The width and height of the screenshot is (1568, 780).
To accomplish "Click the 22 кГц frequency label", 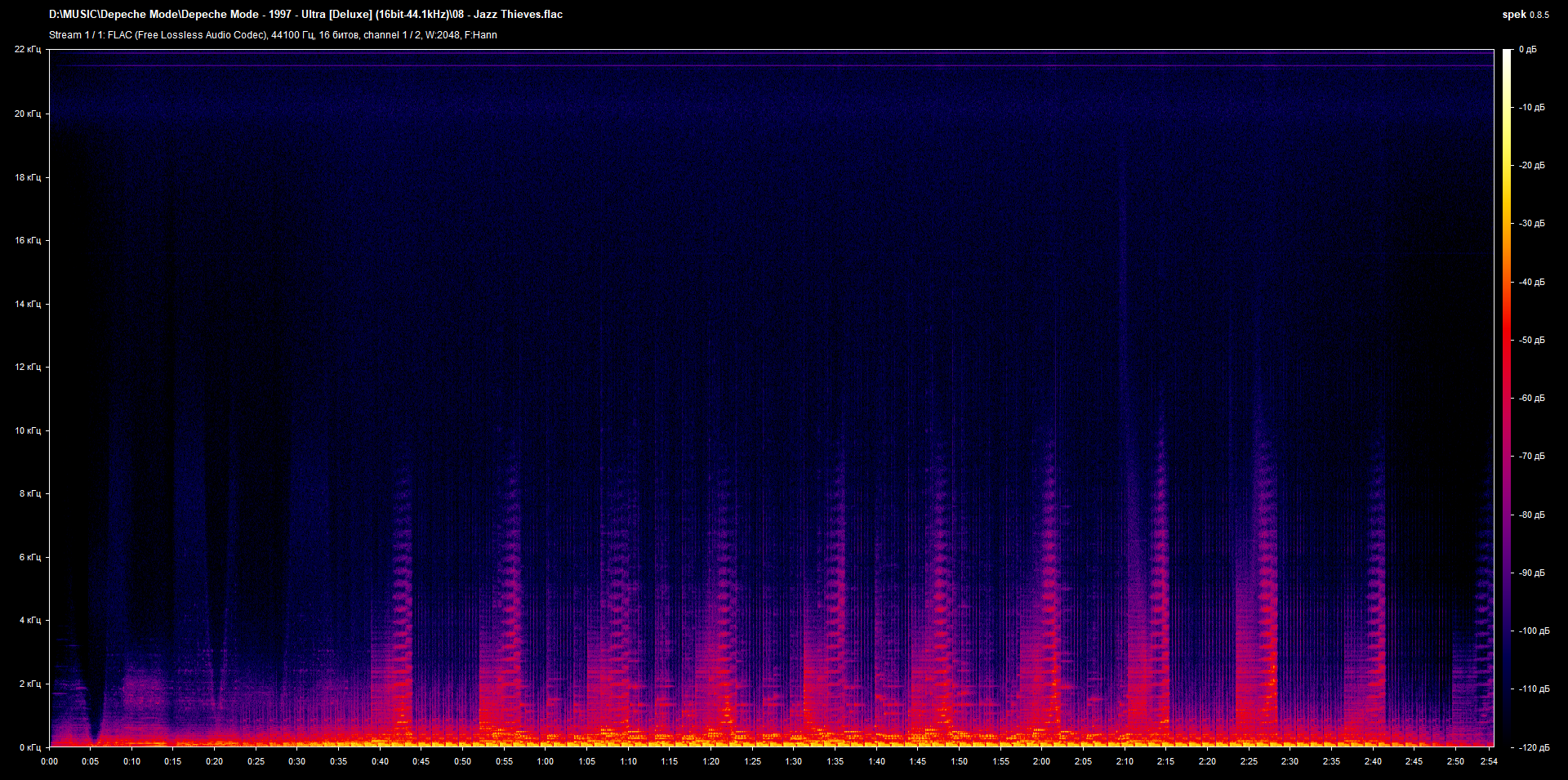I will tap(28, 50).
